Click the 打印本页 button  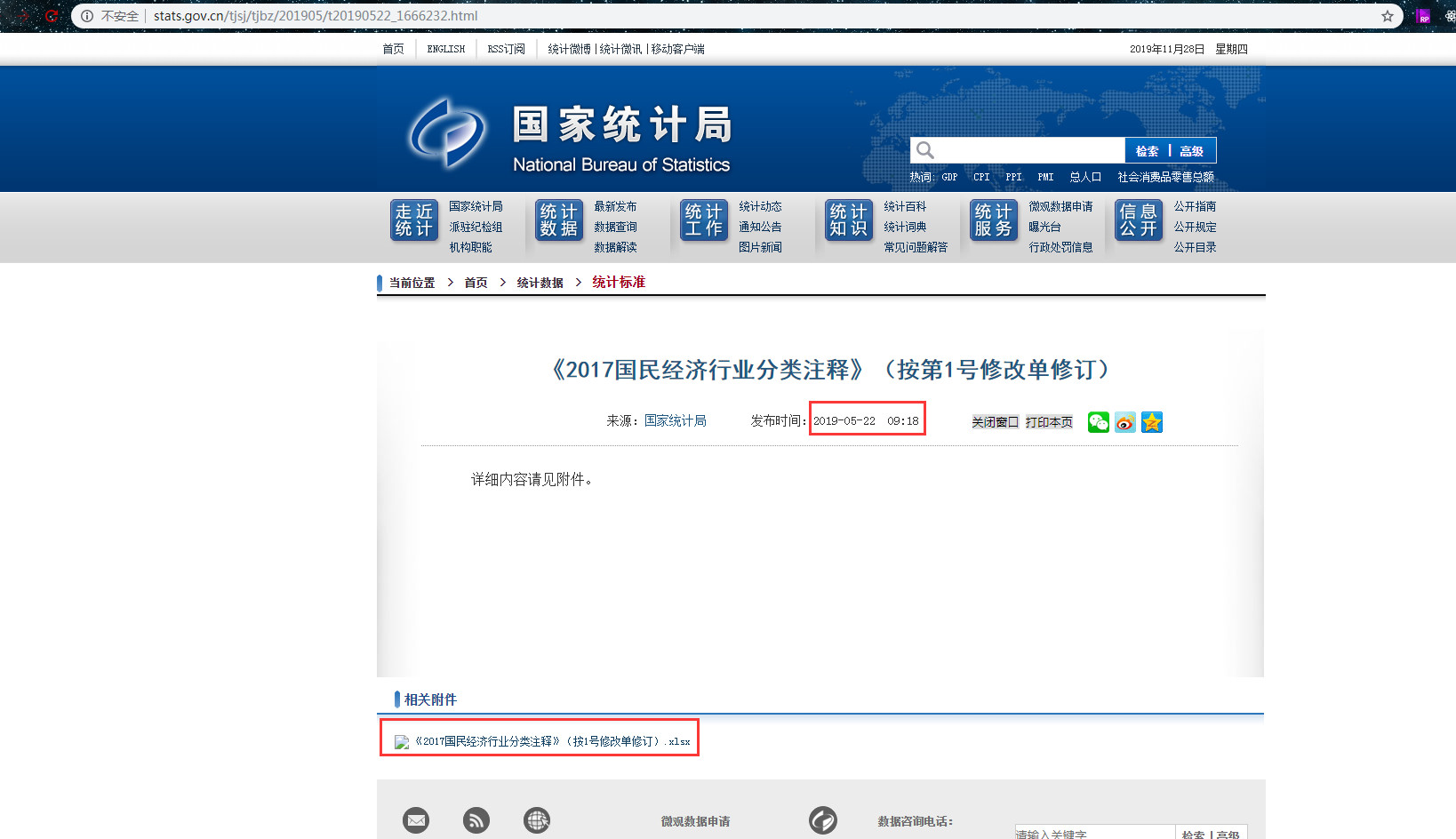click(1049, 422)
